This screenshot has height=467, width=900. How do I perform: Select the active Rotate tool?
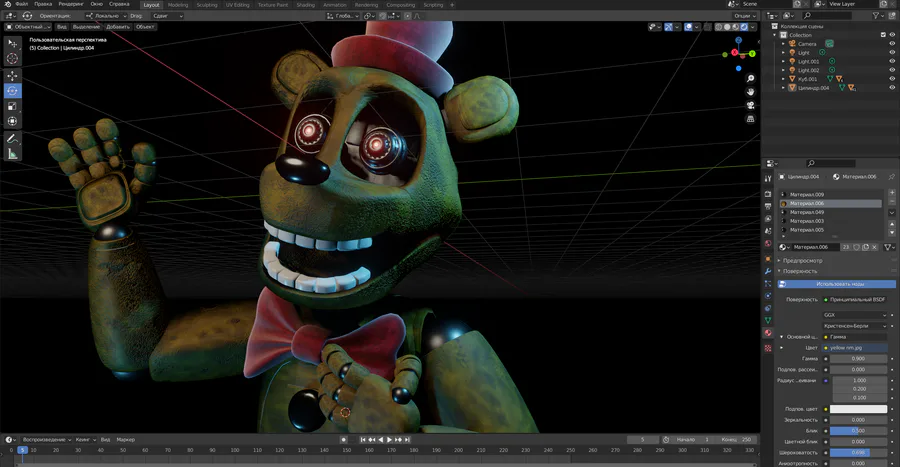click(12, 91)
